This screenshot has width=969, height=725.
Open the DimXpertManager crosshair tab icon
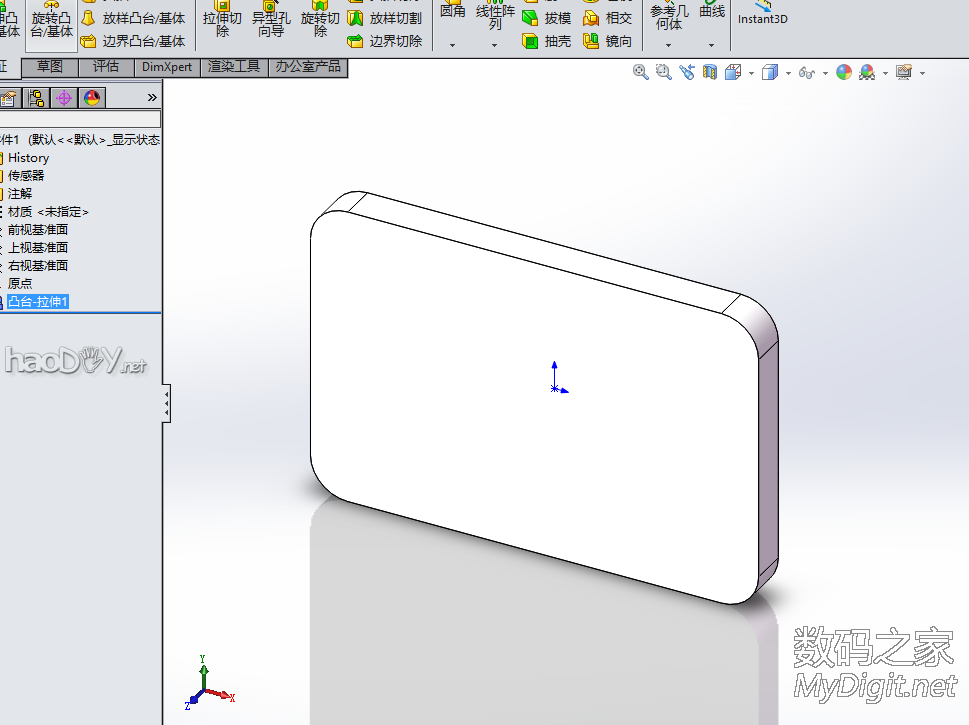pyautogui.click(x=64, y=98)
